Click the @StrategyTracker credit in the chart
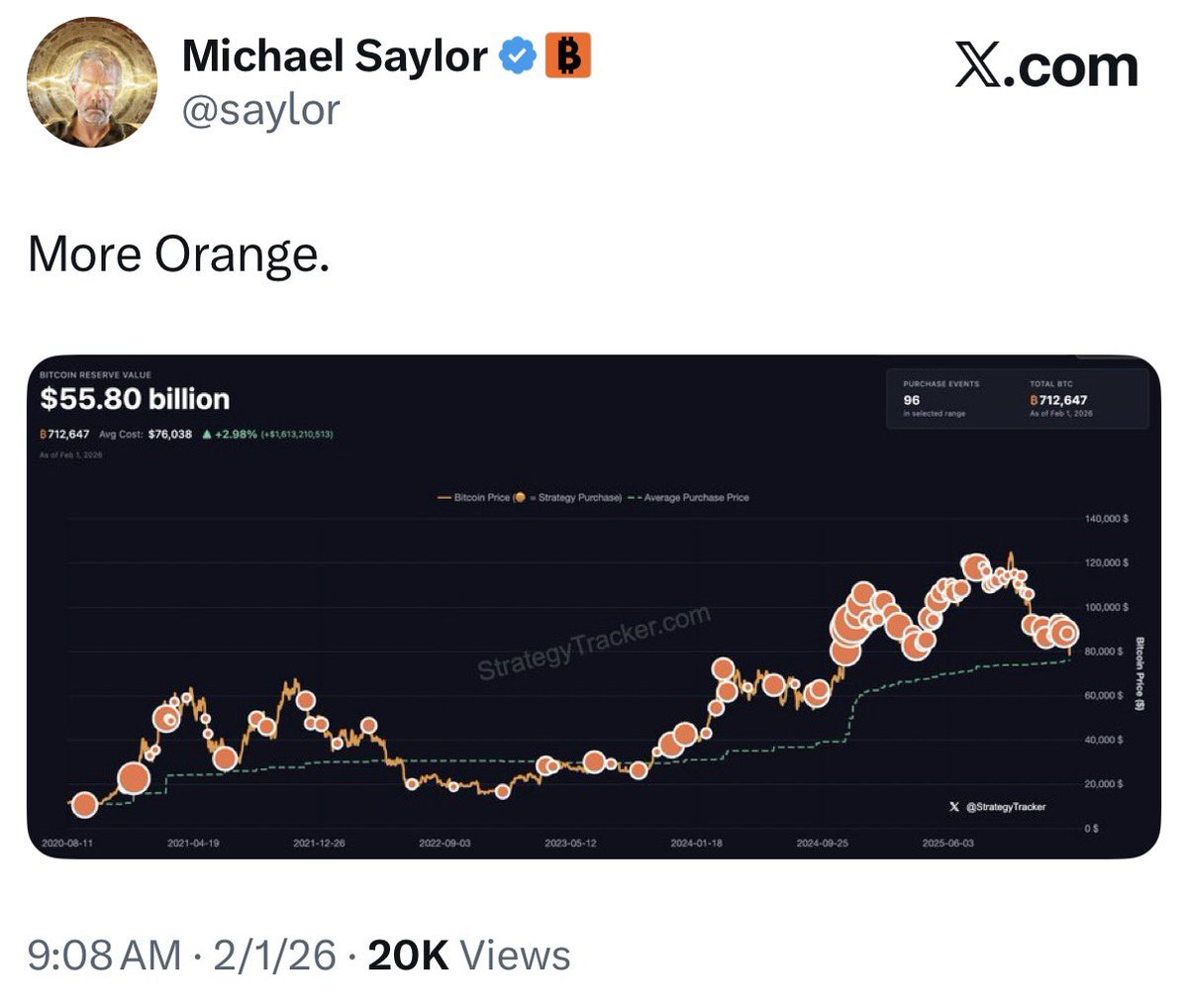This screenshot has height=1008, width=1188. (1004, 807)
